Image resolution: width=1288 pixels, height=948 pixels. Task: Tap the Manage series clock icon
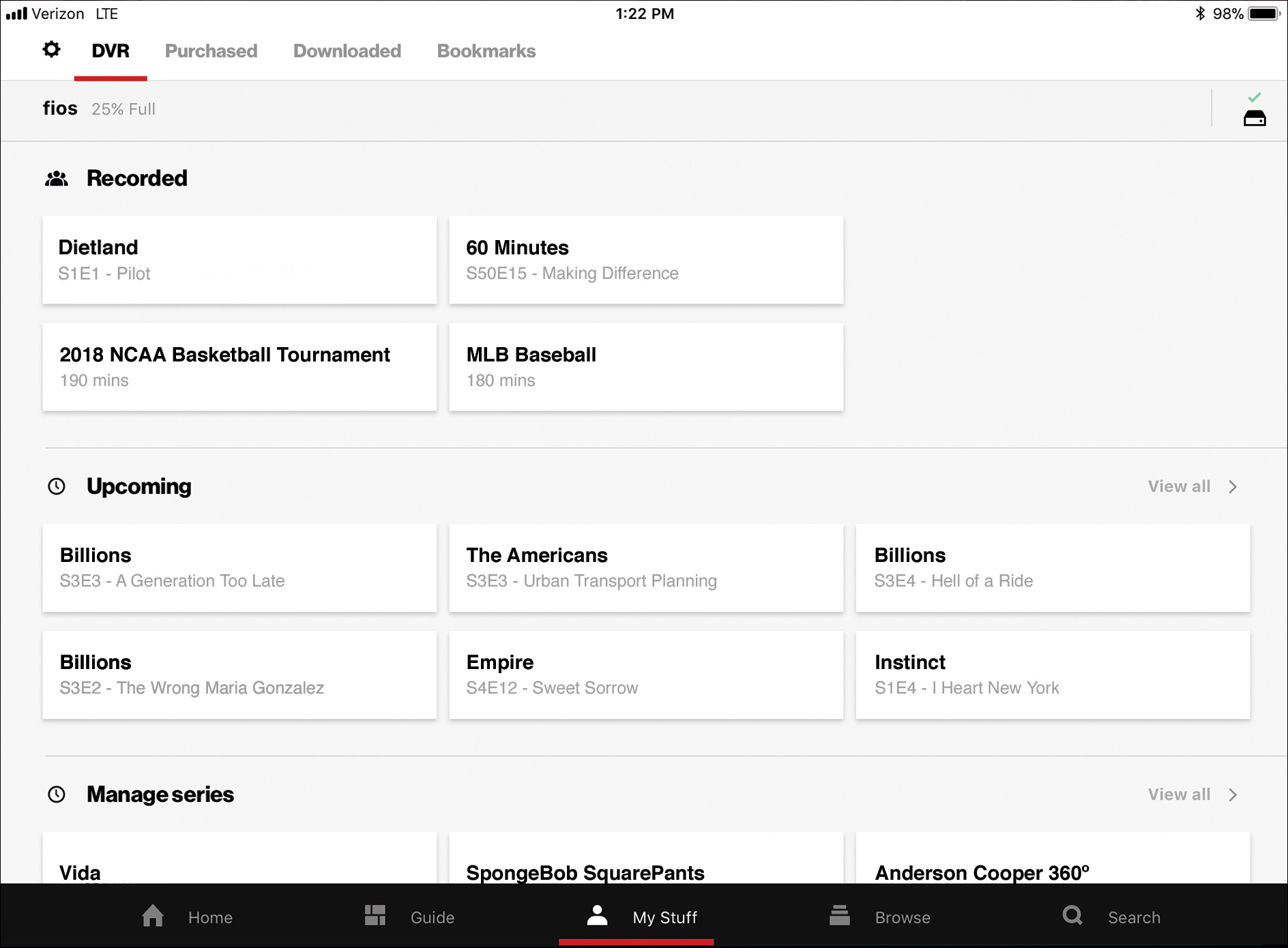57,795
